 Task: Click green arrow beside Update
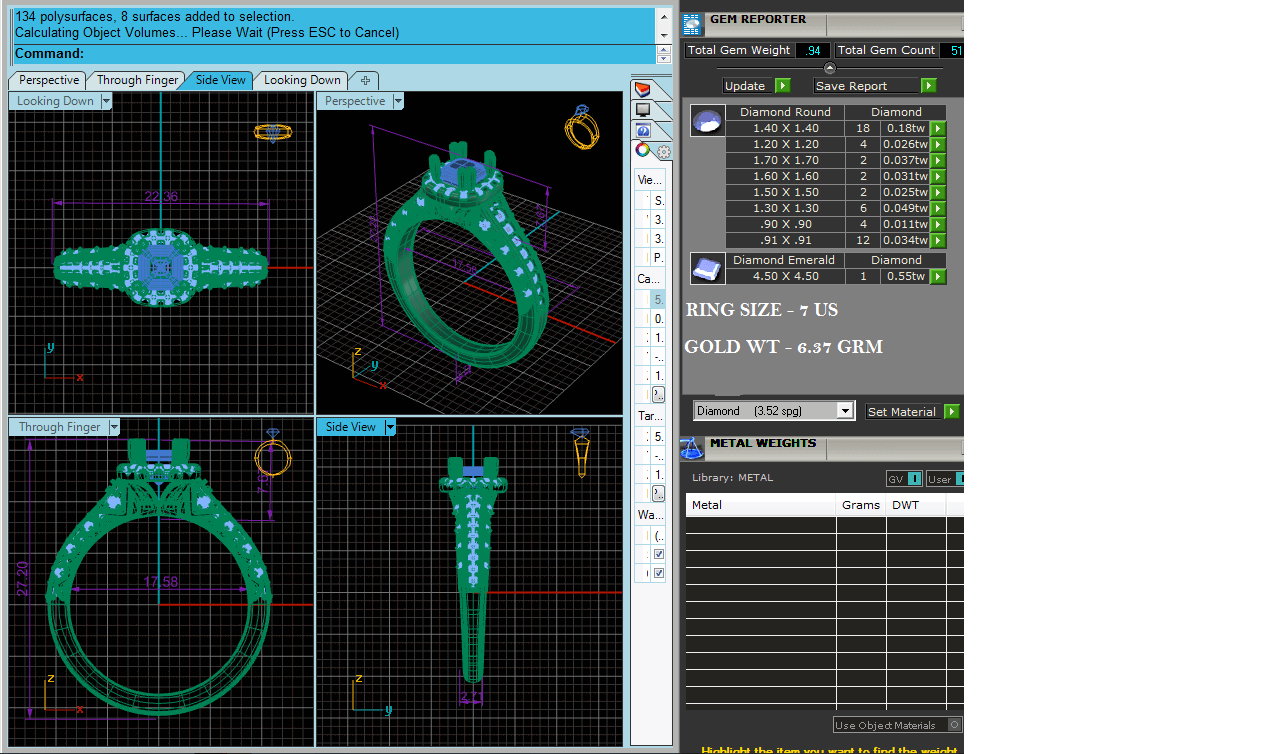point(783,86)
